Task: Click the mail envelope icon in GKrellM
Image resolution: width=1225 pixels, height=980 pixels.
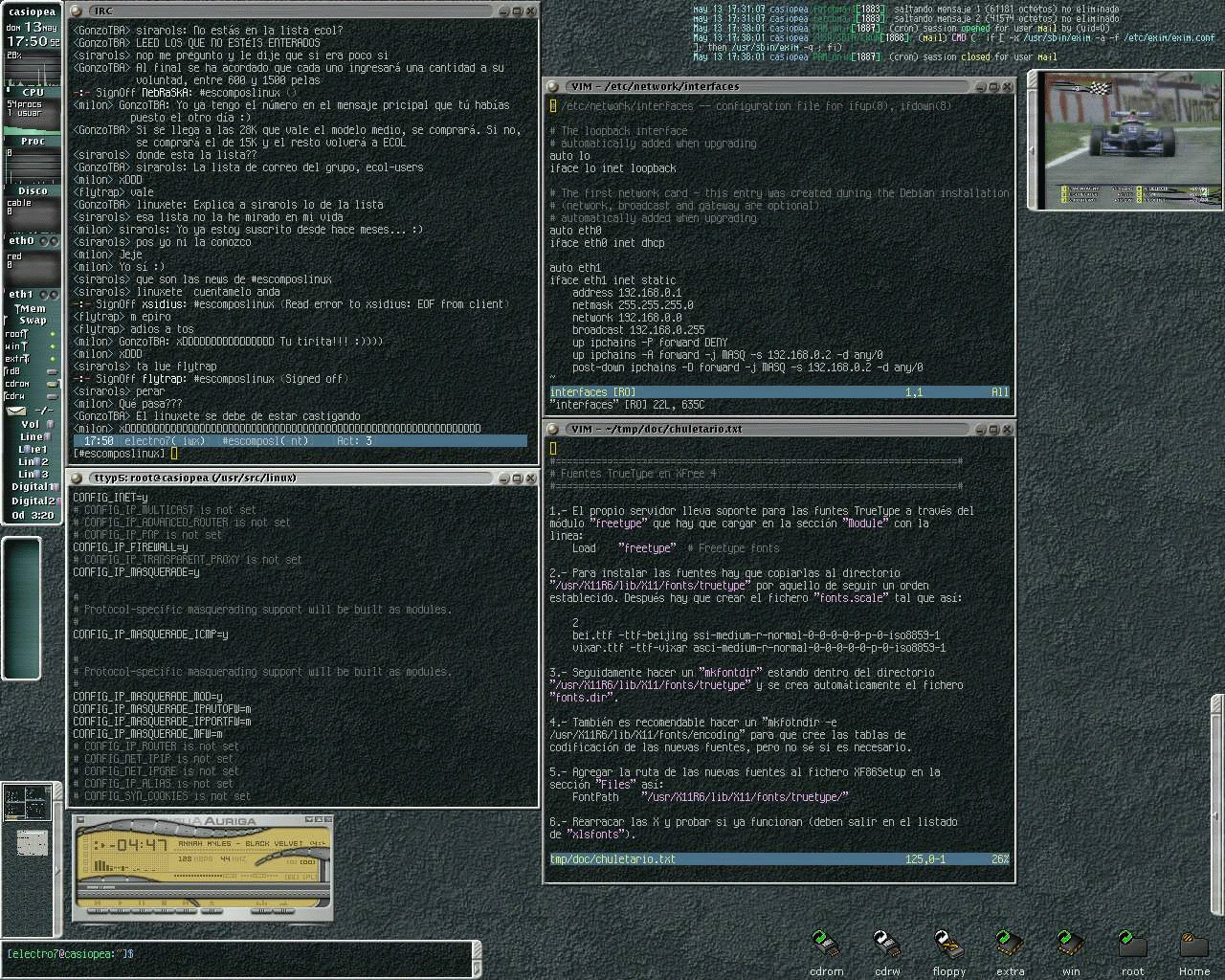Action: 16,410
